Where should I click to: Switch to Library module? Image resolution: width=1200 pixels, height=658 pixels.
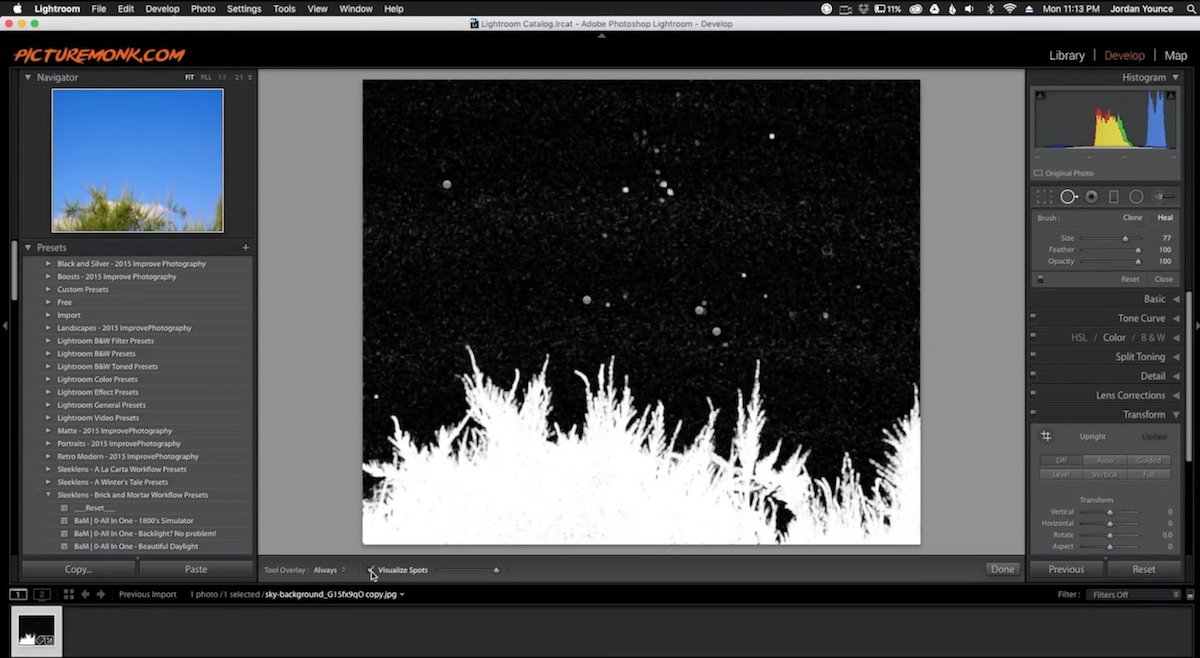pyautogui.click(x=1067, y=56)
